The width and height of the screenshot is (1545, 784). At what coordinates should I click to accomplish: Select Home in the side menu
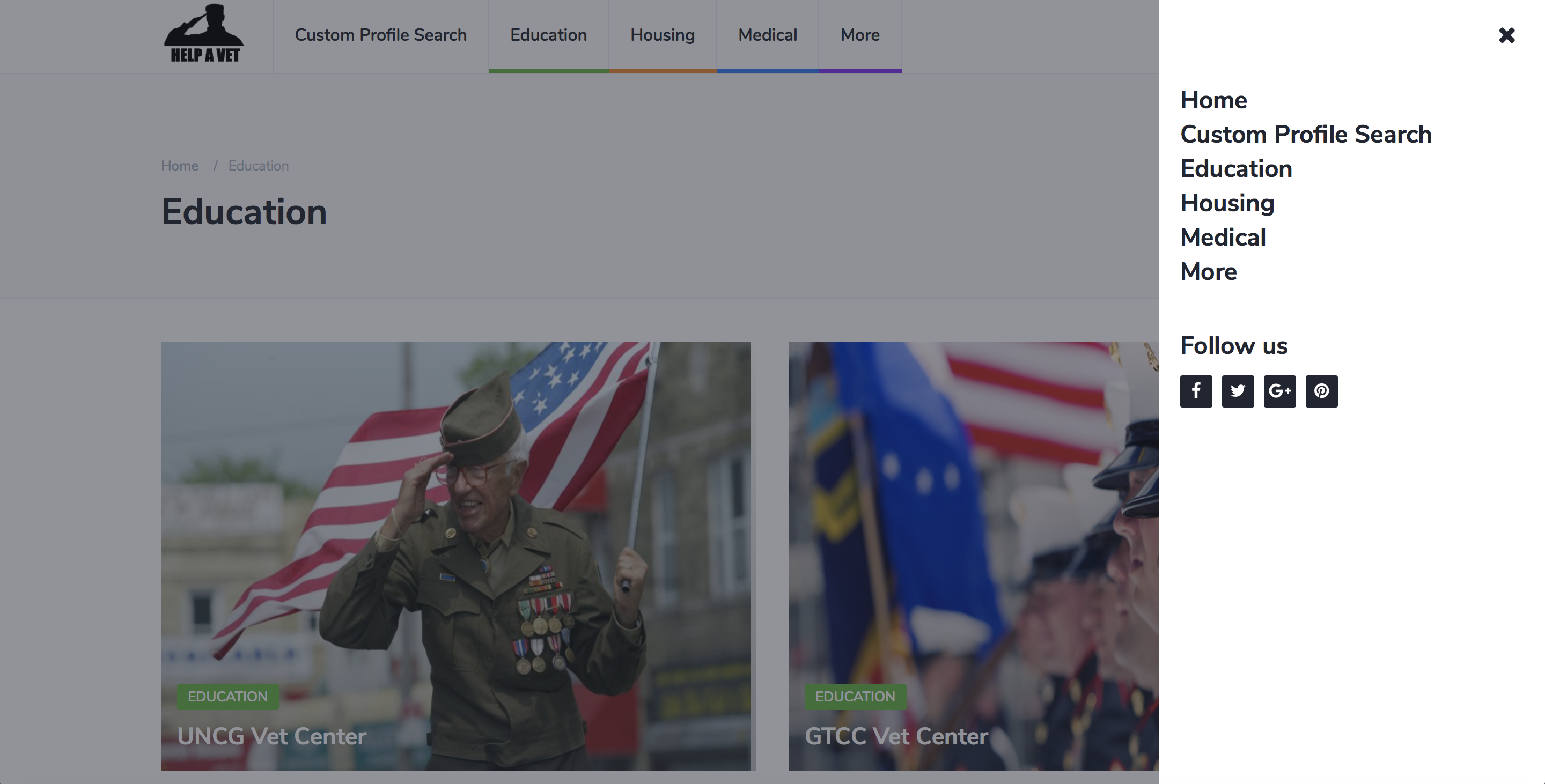pos(1213,100)
